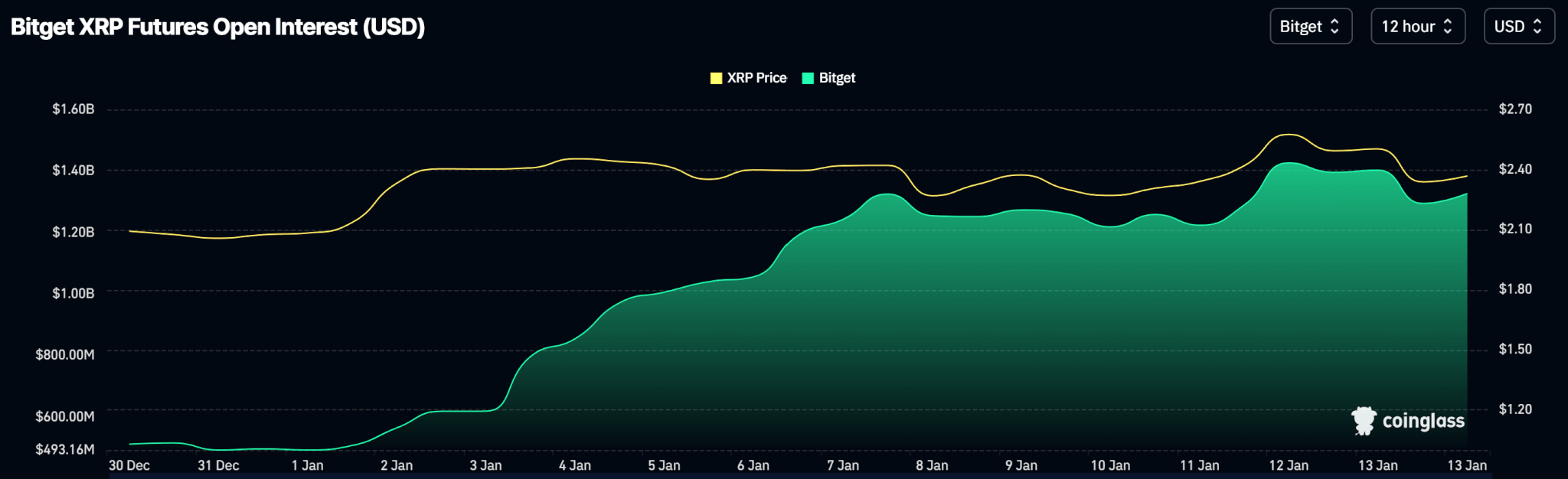
Task: Click the chart title about Futures Open Interest
Action: click(217, 27)
